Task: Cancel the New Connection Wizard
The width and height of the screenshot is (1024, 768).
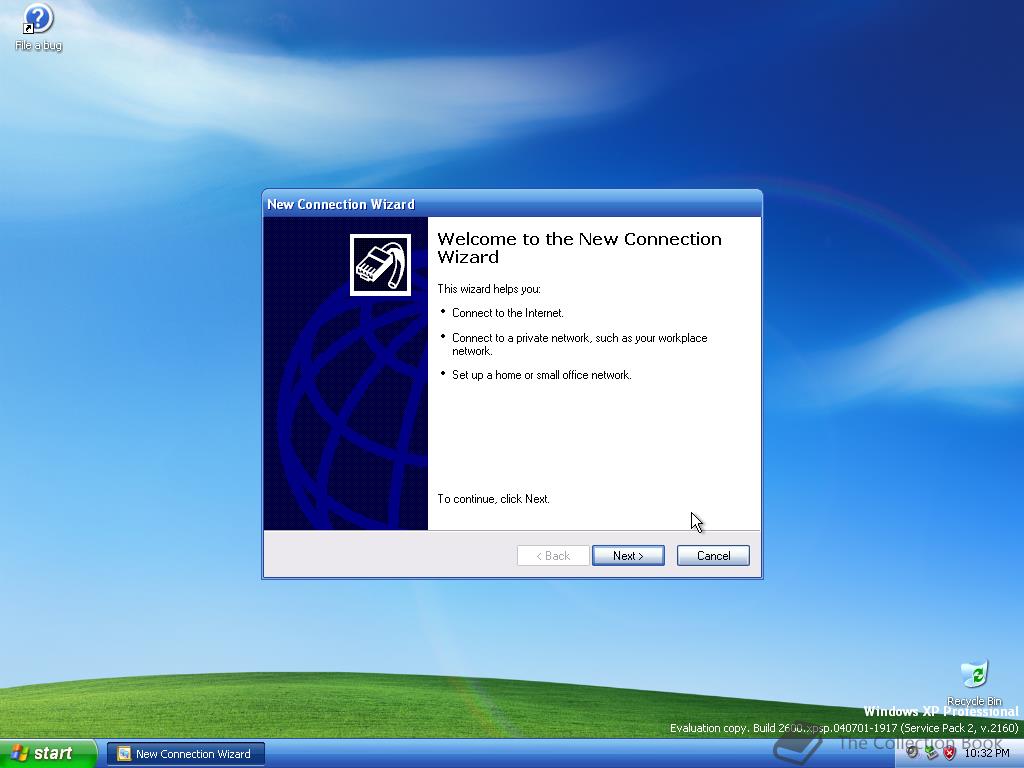Action: coord(713,555)
